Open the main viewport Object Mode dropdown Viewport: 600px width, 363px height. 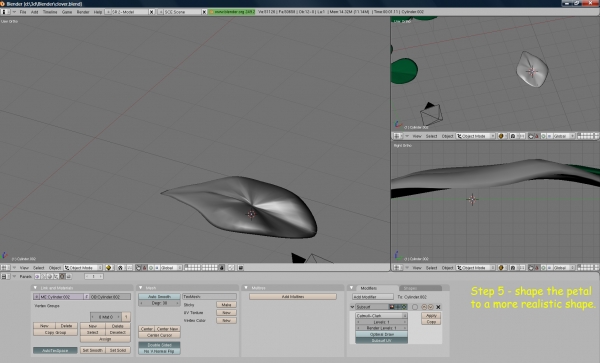coord(83,268)
